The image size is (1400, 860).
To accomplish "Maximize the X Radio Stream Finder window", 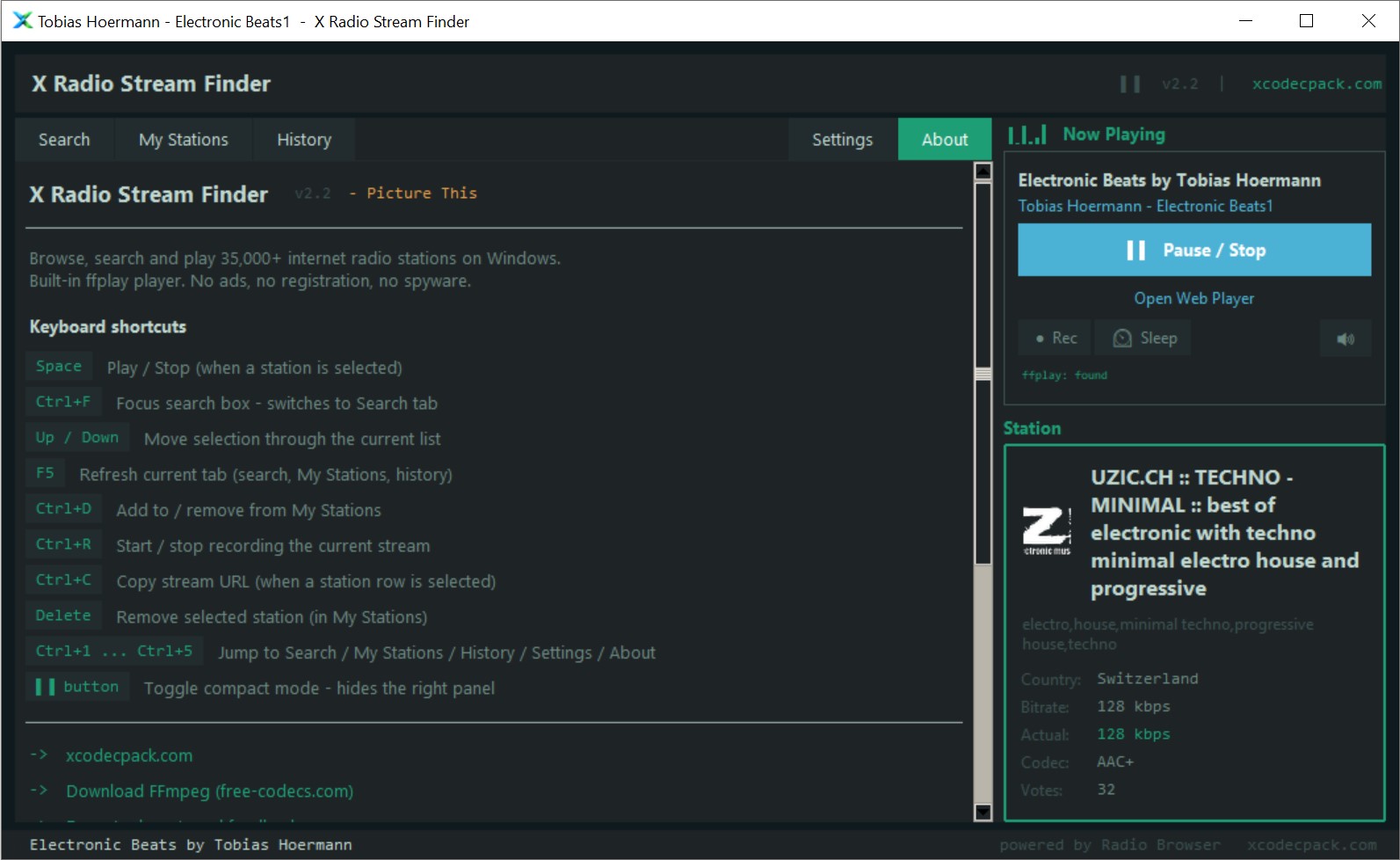I will tap(1306, 21).
